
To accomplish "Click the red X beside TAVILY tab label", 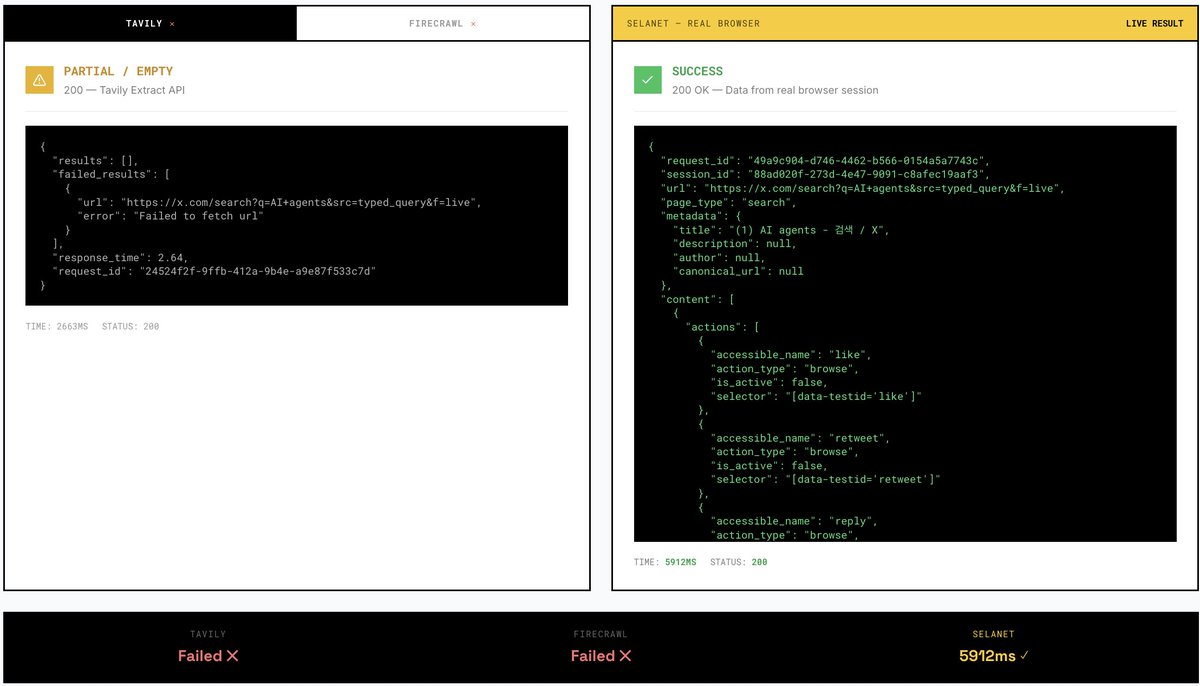I will pos(172,23).
